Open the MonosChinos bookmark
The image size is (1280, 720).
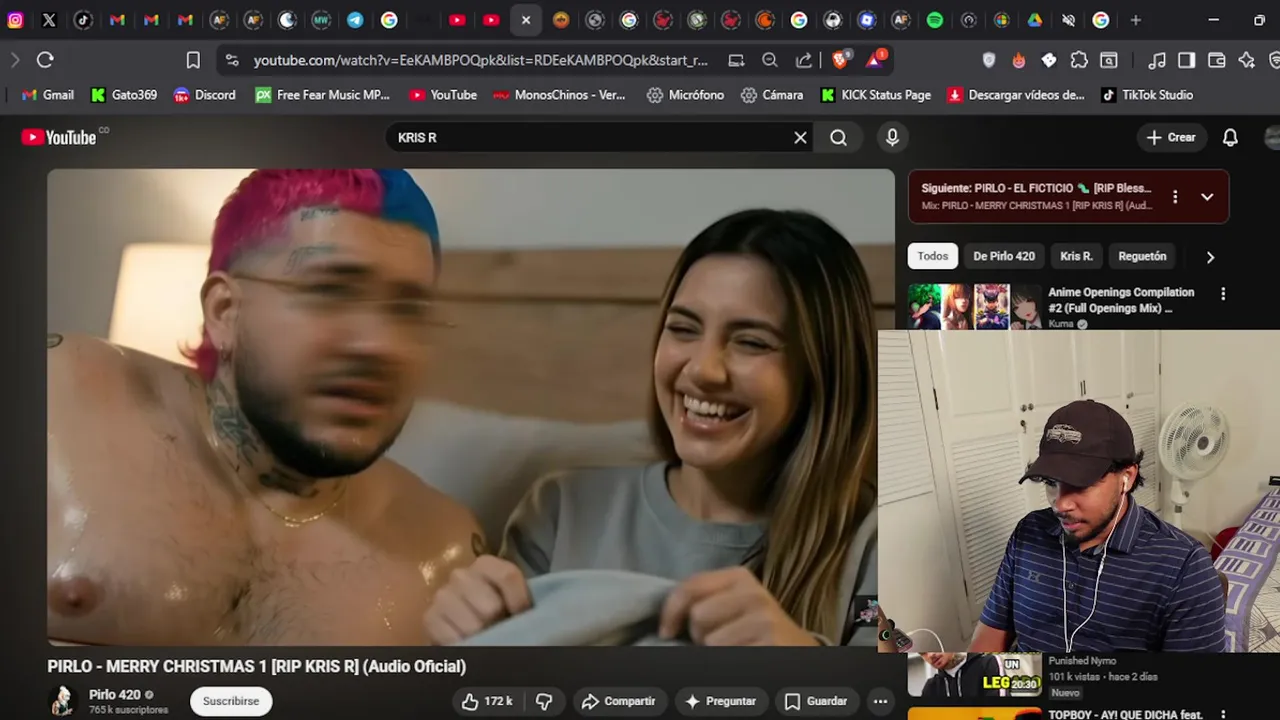[x=559, y=95]
